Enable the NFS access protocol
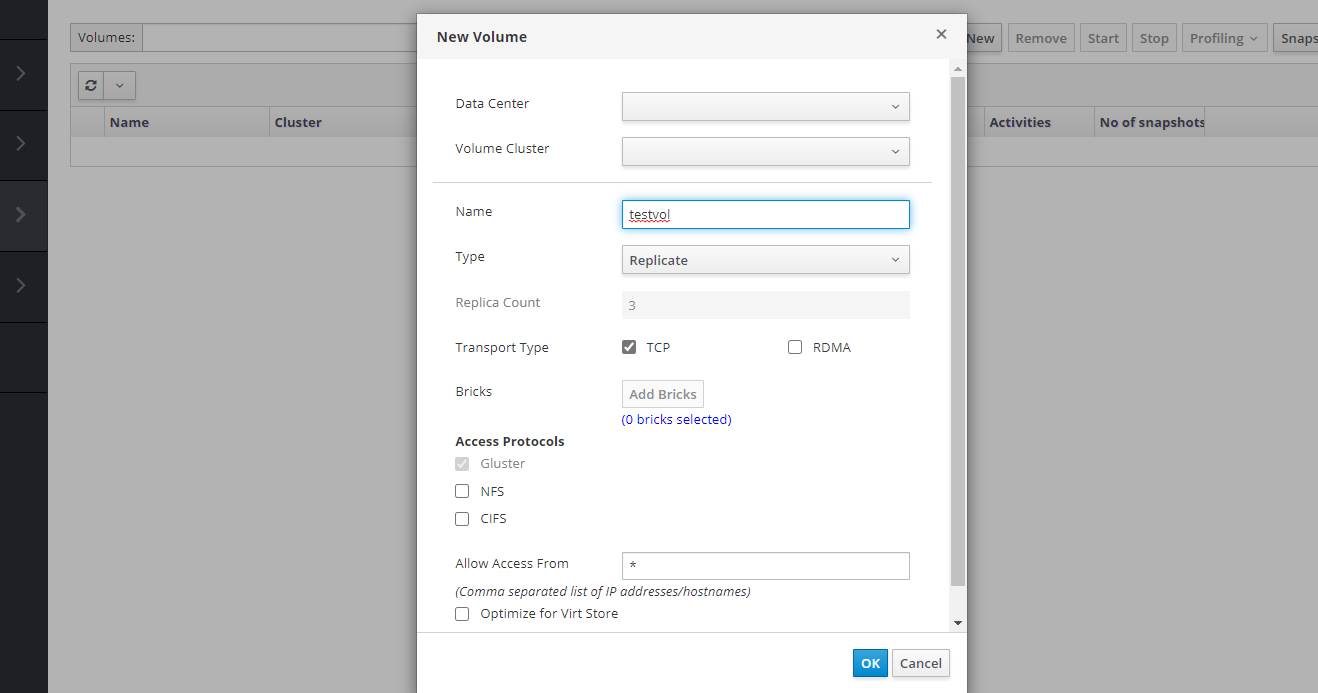The width and height of the screenshot is (1318, 693). pyautogui.click(x=462, y=491)
